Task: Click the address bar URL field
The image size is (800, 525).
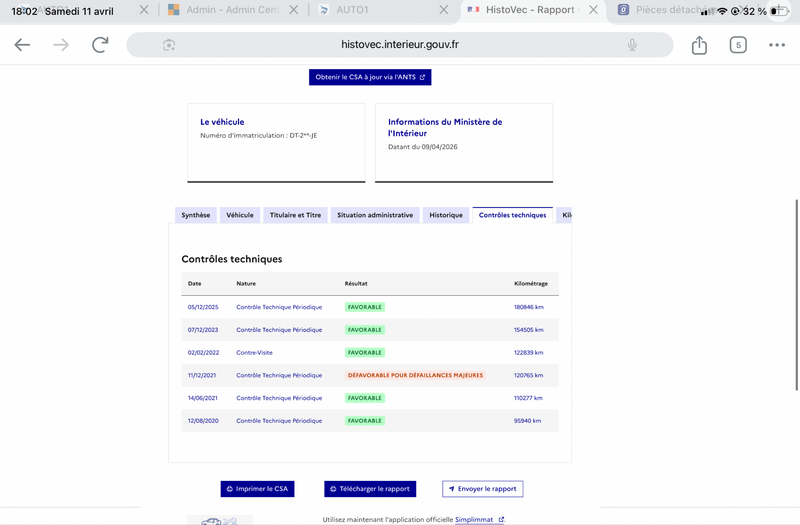Action: 399,45
